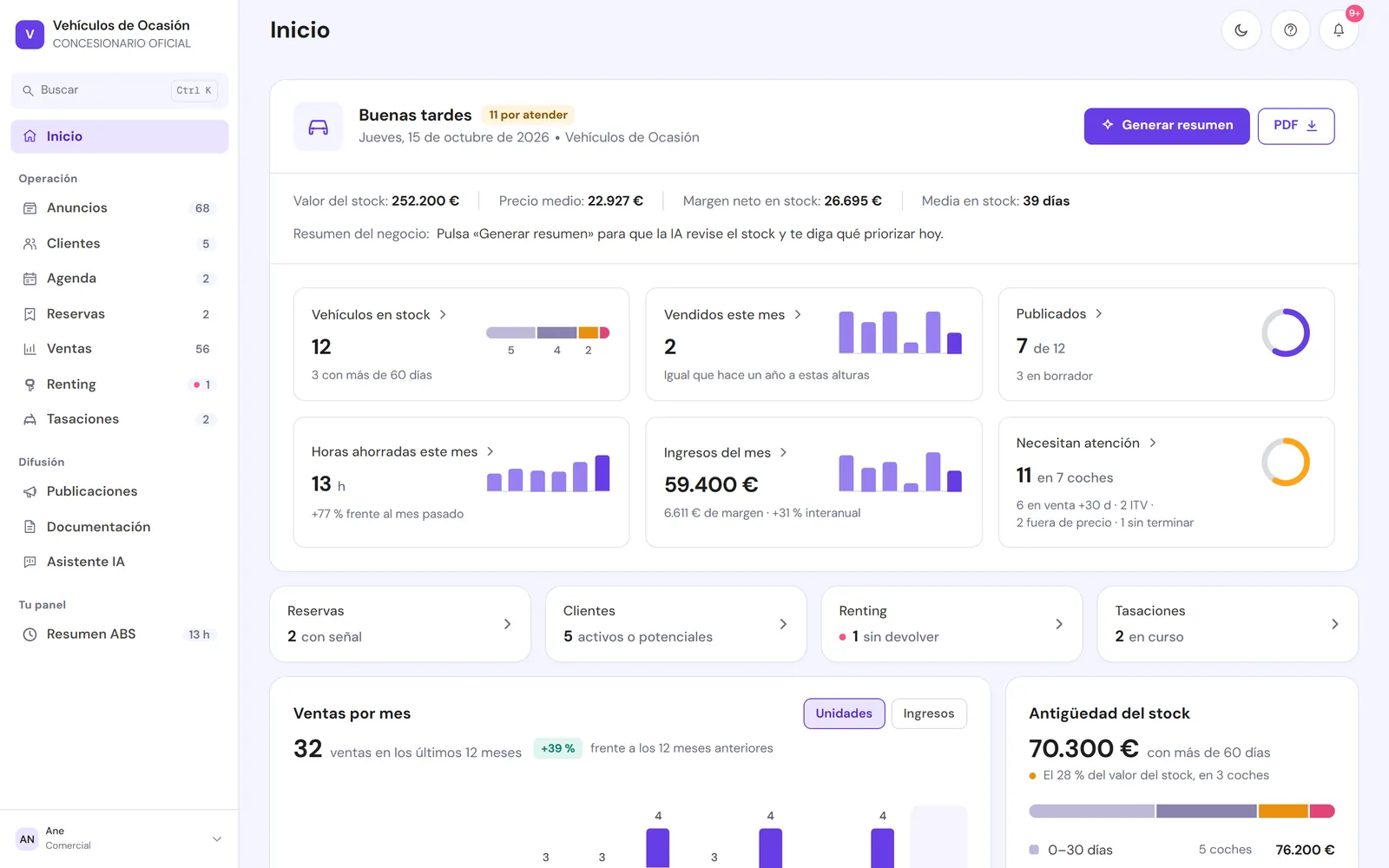Click the Ventas chart icon
The width and height of the screenshot is (1389, 868).
coord(30,349)
